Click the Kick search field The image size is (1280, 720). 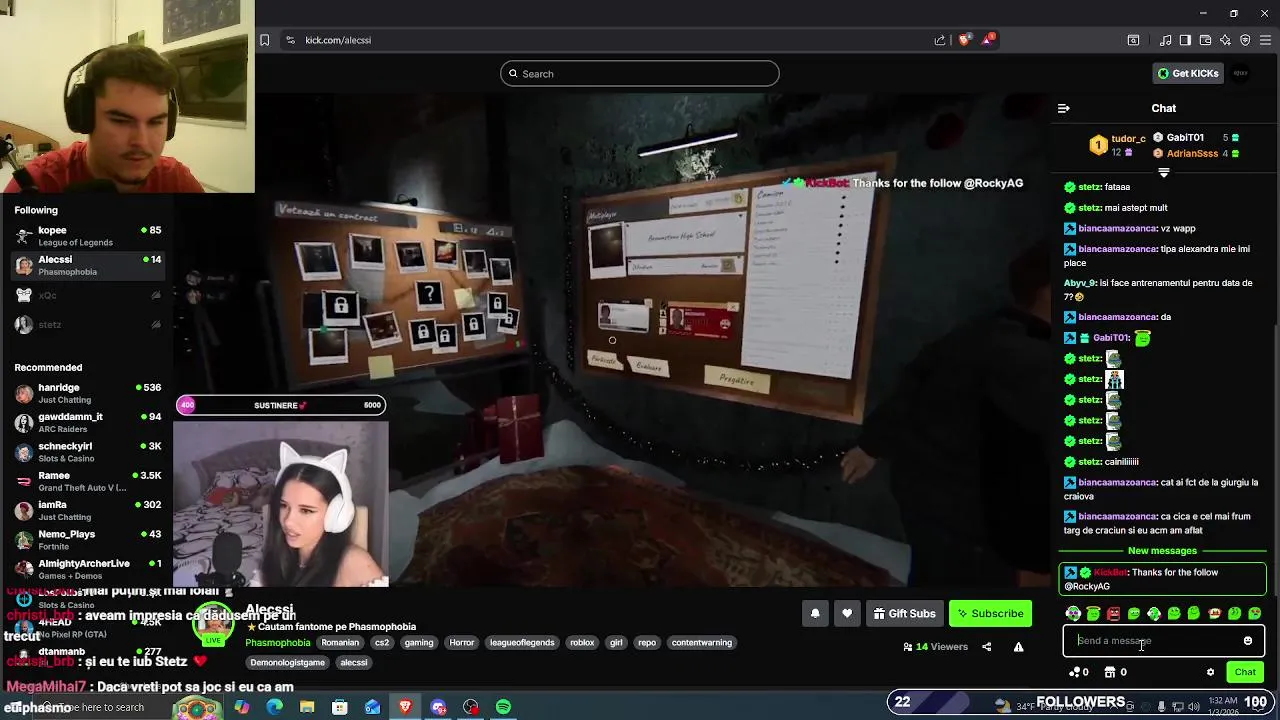tap(640, 73)
